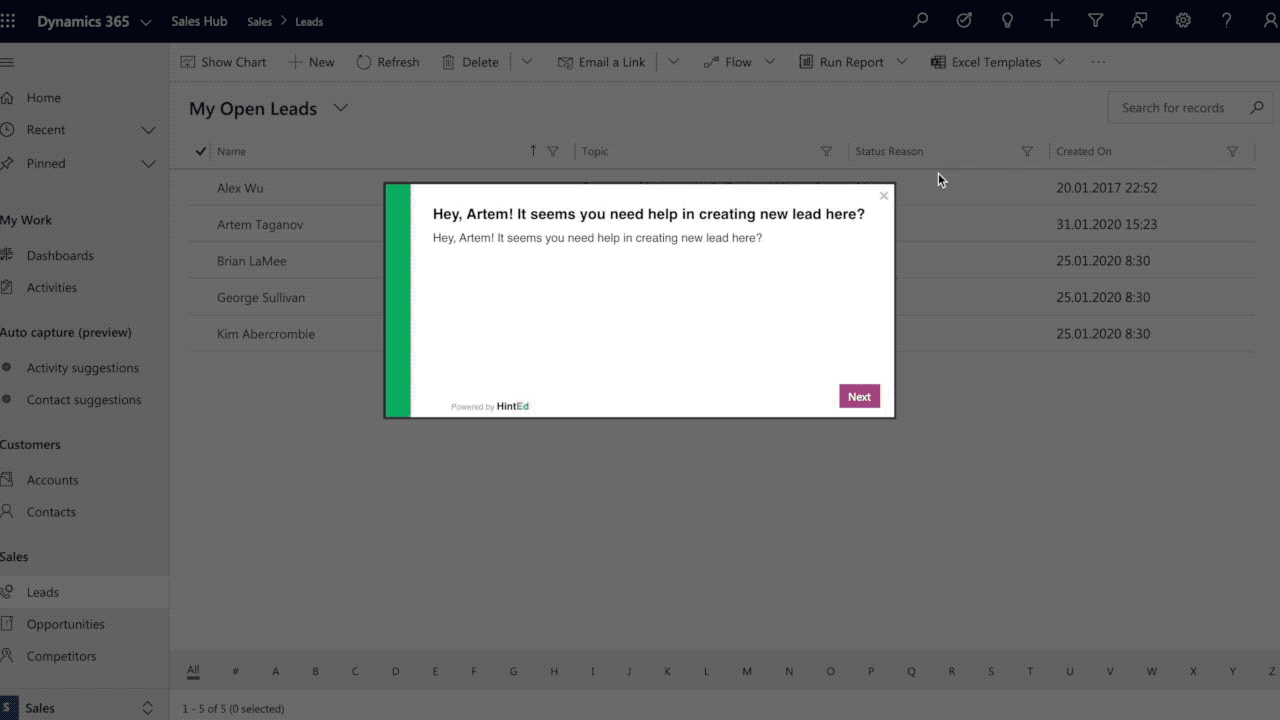The height and width of the screenshot is (720, 1280).
Task: Filter leads by letter A
Action: [x=276, y=671]
